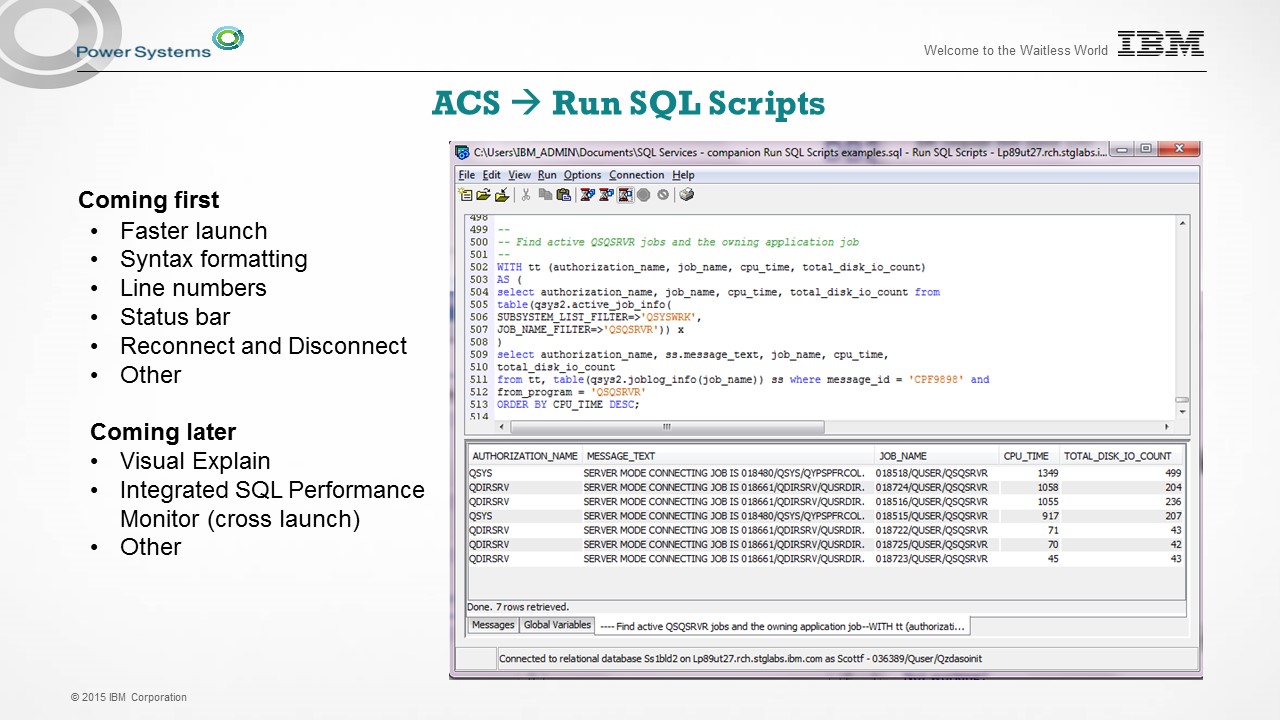
Task: Click the 'Connected to relational database' status bar text
Action: 740,659
